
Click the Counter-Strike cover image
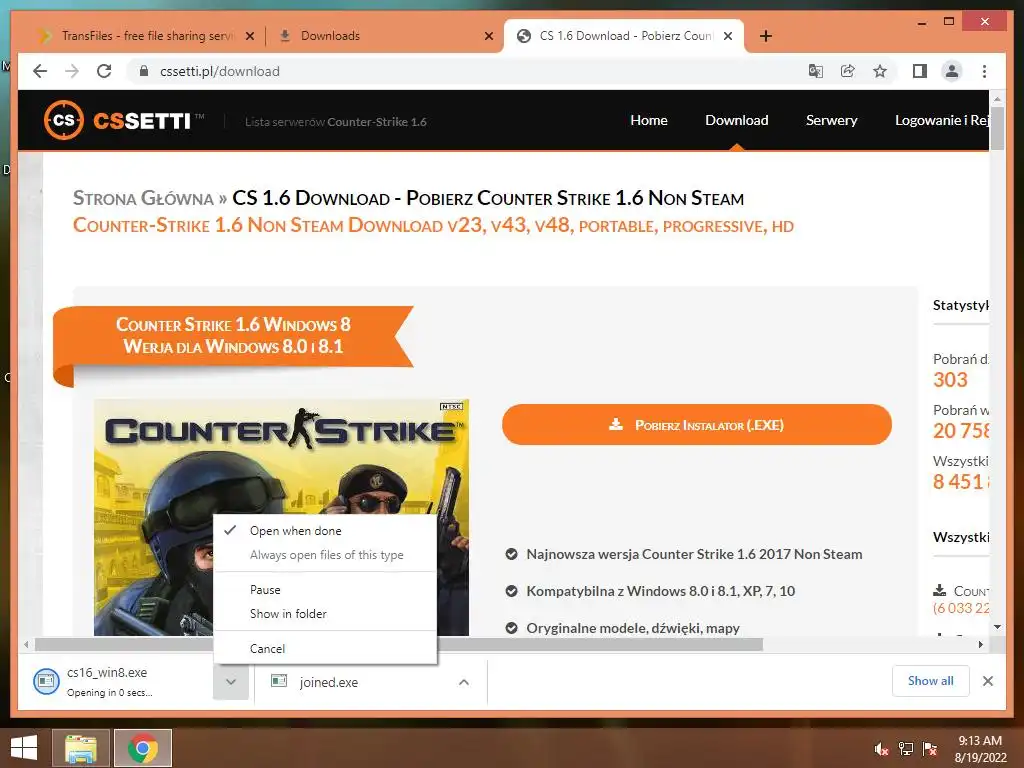(281, 517)
